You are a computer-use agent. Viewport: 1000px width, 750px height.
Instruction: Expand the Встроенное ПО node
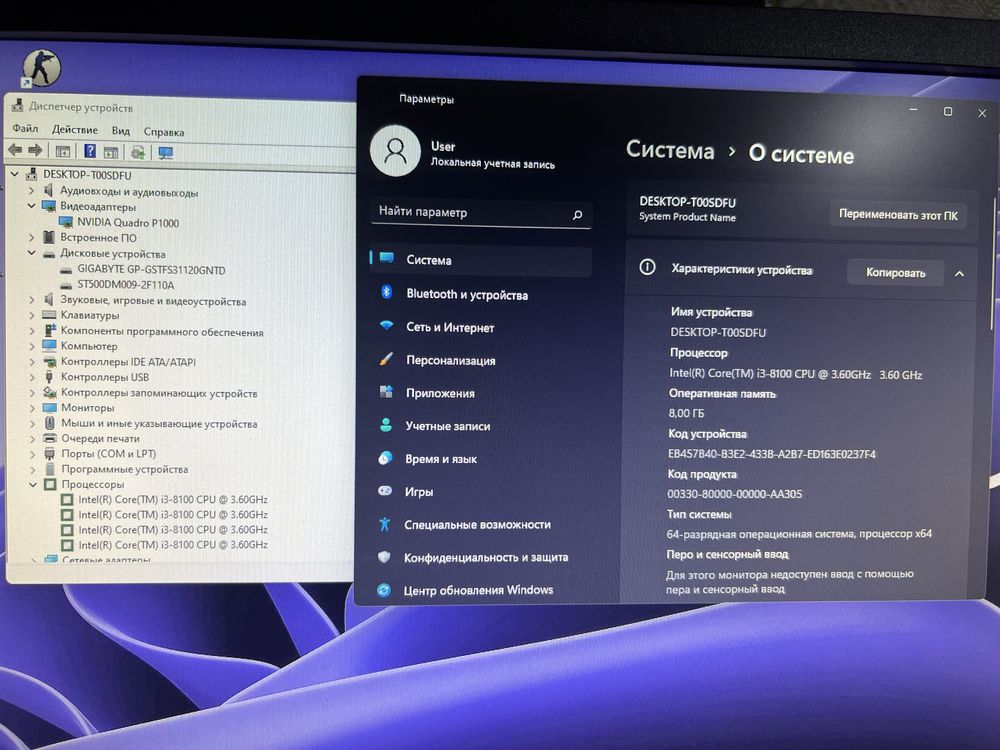[31, 237]
